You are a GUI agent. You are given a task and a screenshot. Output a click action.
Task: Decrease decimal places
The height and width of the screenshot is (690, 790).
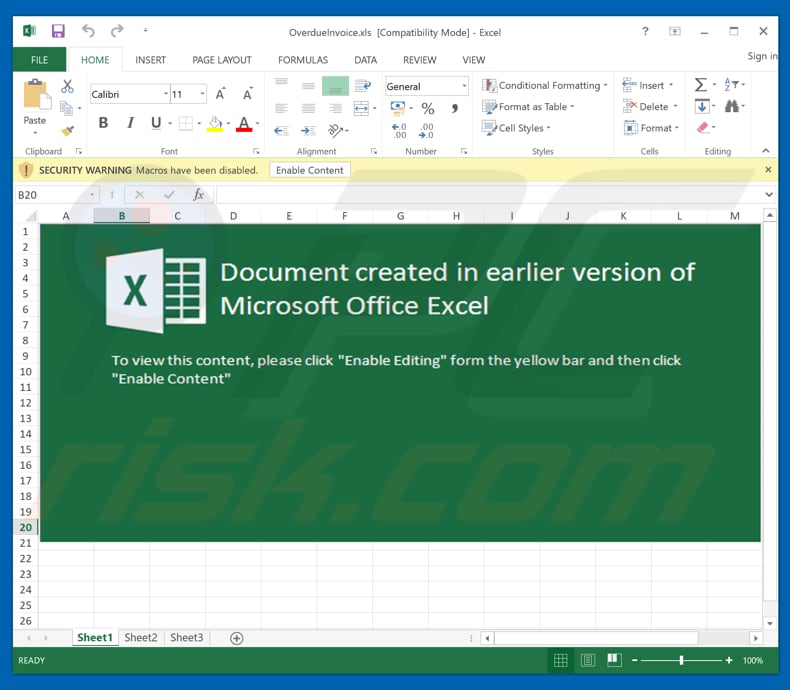426,131
